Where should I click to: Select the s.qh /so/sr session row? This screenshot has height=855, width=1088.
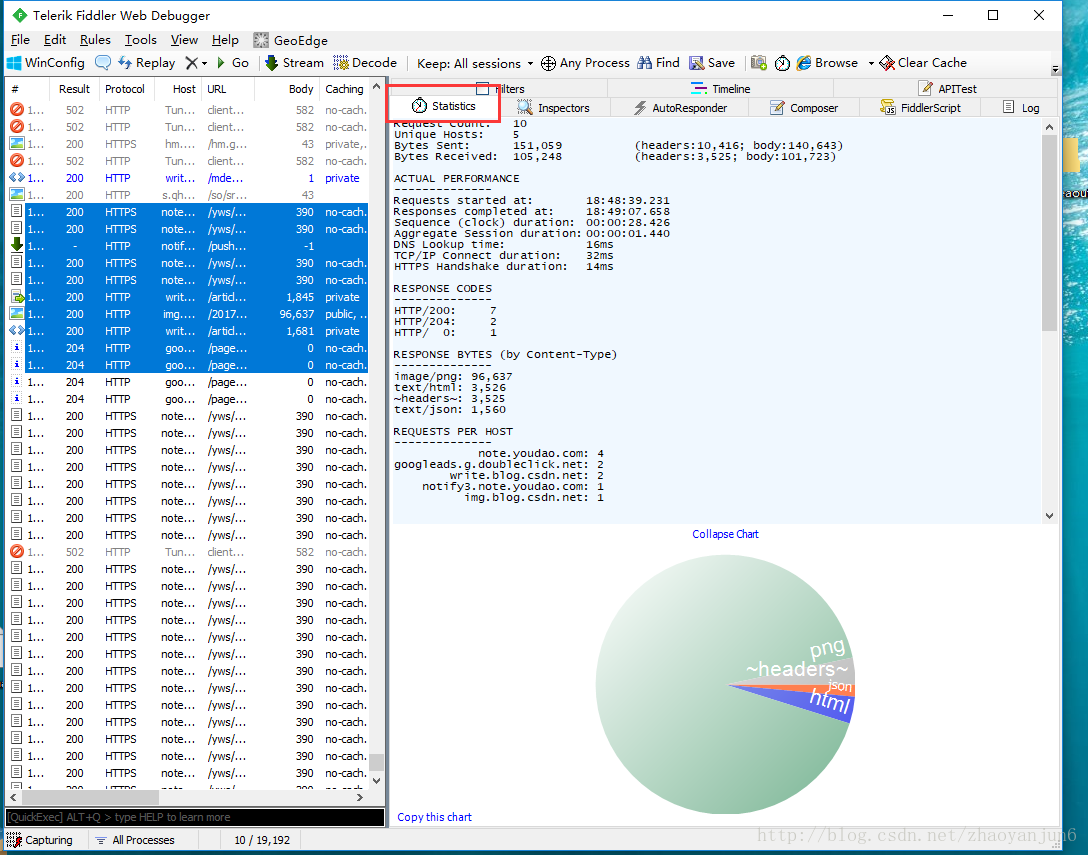pos(187,195)
